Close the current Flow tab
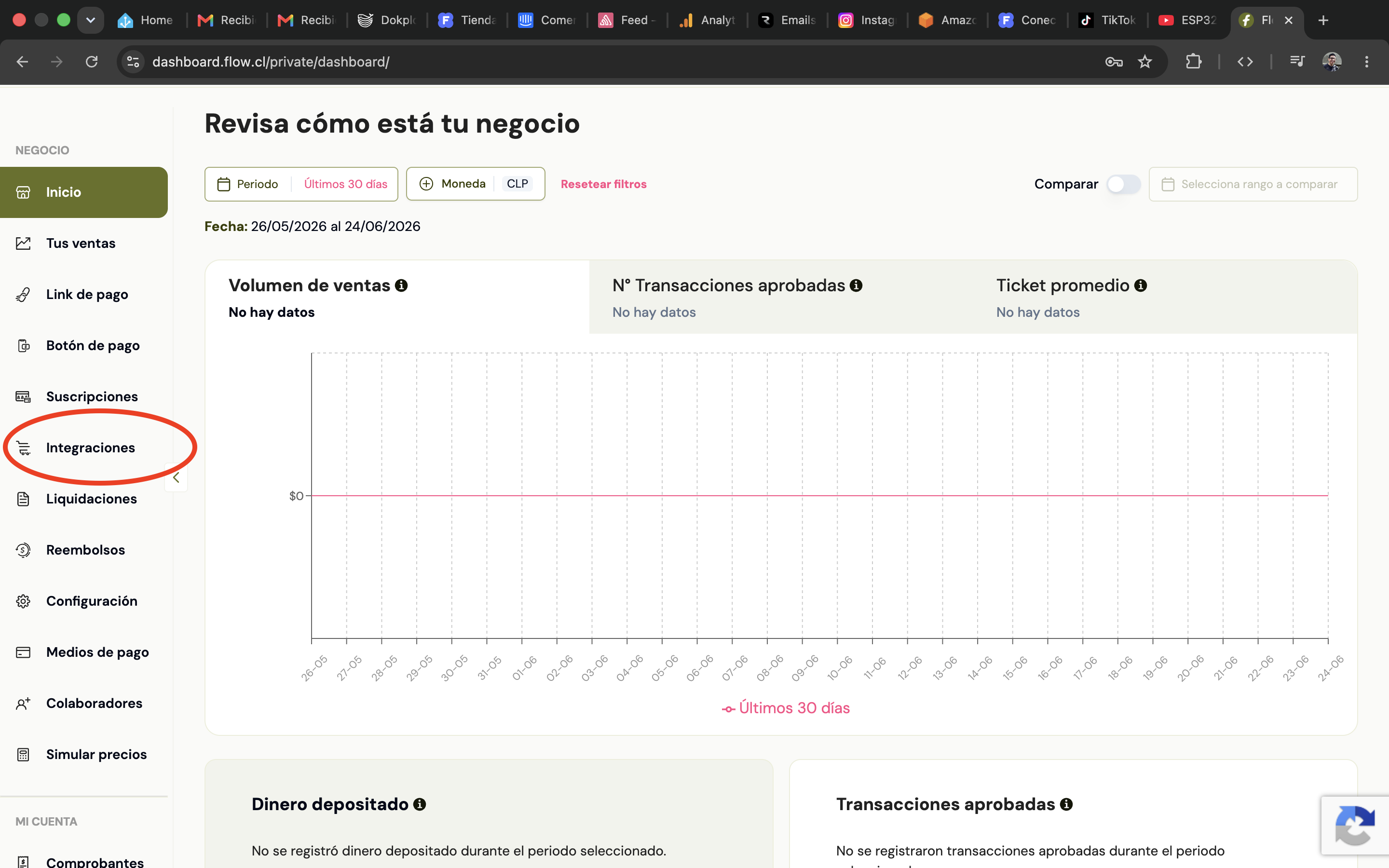The height and width of the screenshot is (868, 1389). (x=1289, y=20)
